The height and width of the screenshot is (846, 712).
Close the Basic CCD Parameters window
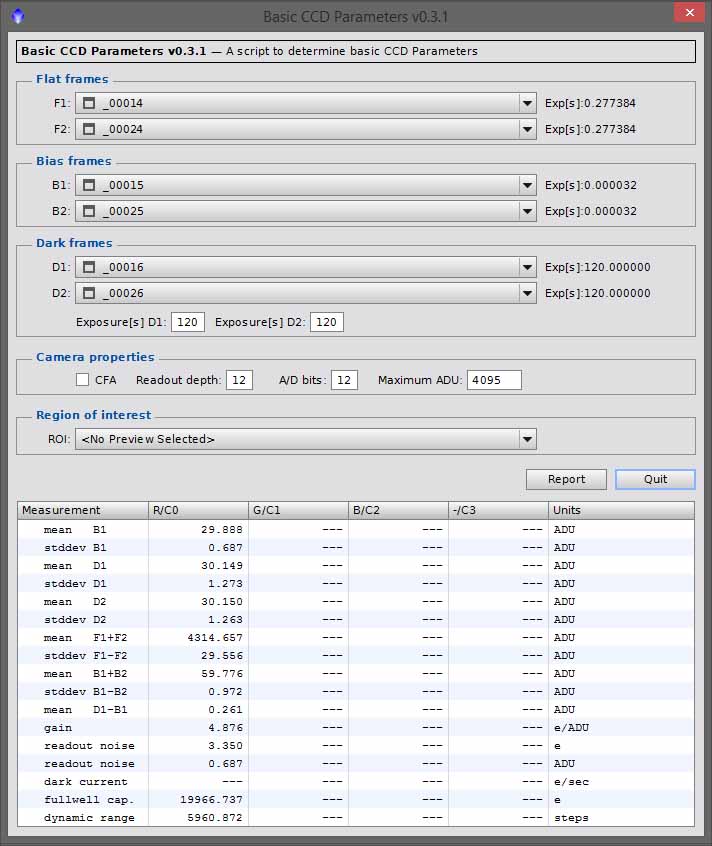point(687,15)
